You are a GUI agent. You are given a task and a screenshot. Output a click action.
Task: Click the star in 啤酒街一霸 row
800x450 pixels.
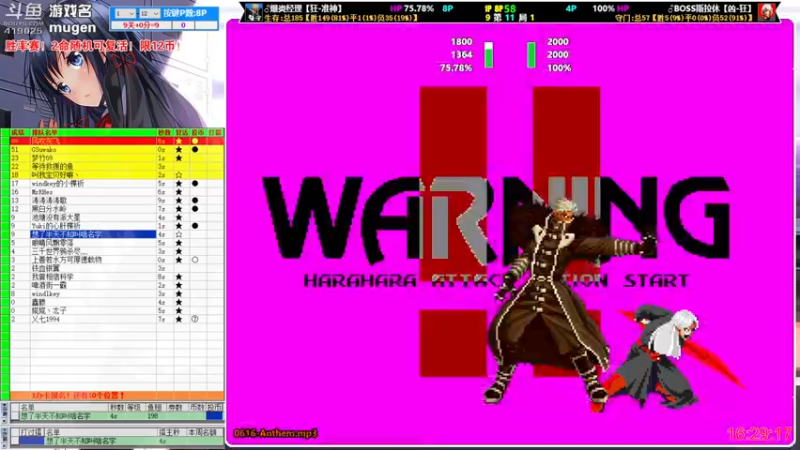pos(179,285)
